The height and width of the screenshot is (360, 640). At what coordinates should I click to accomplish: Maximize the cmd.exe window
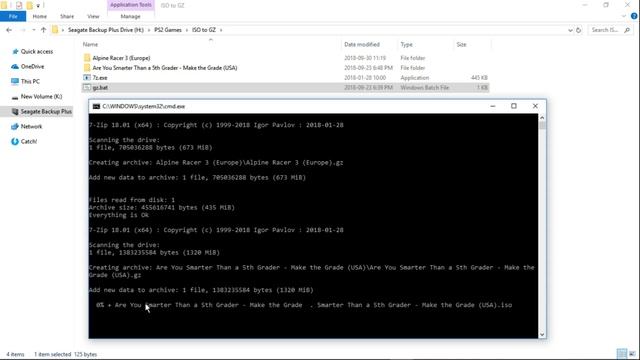click(514, 106)
